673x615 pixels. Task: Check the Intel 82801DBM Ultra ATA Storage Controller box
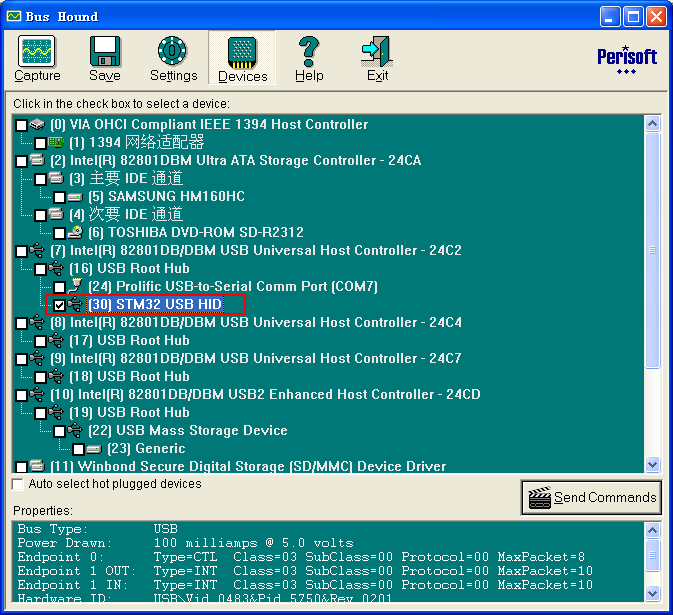click(21, 161)
